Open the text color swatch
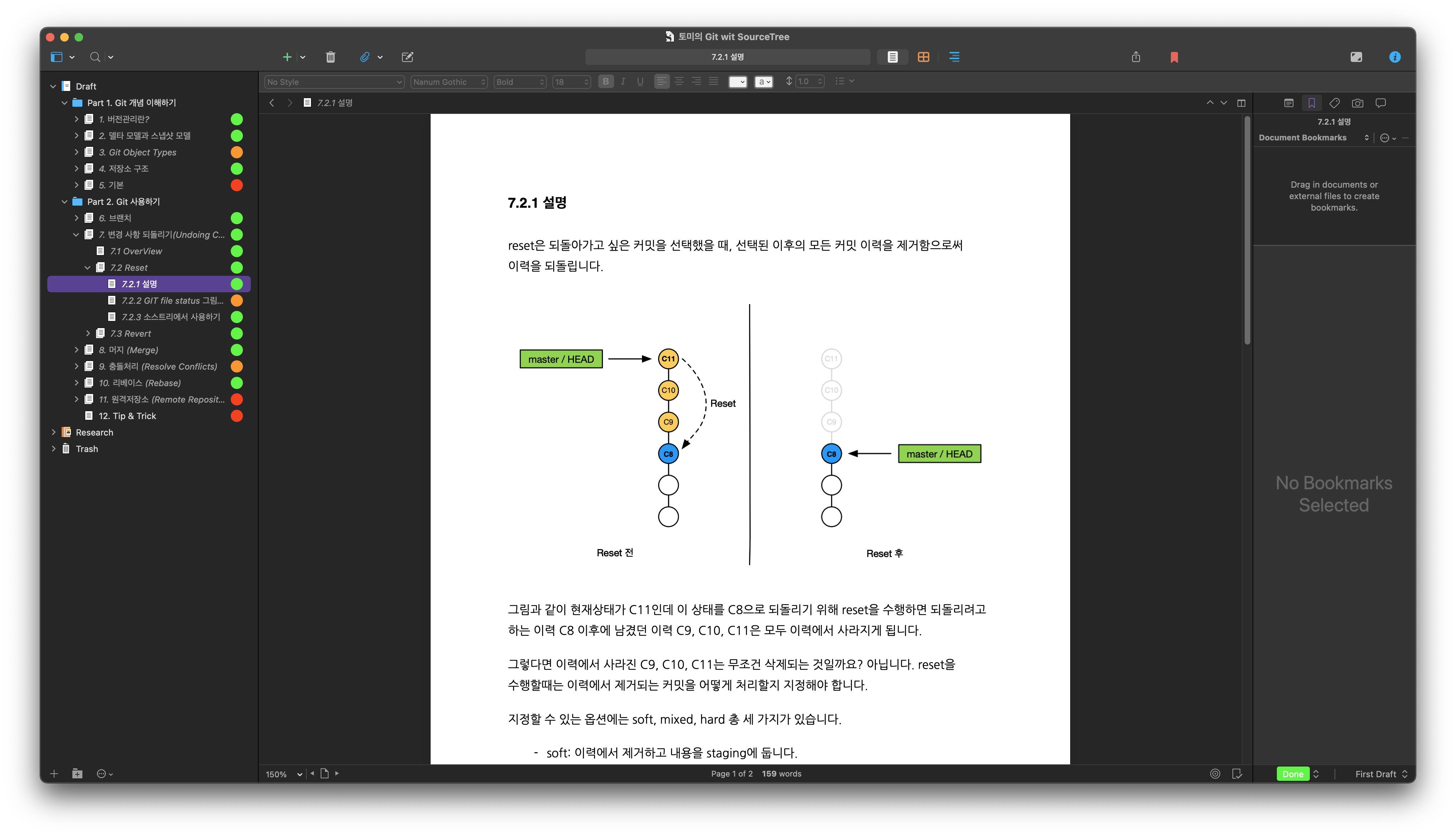Viewport: 1456px width, 836px height. [737, 82]
